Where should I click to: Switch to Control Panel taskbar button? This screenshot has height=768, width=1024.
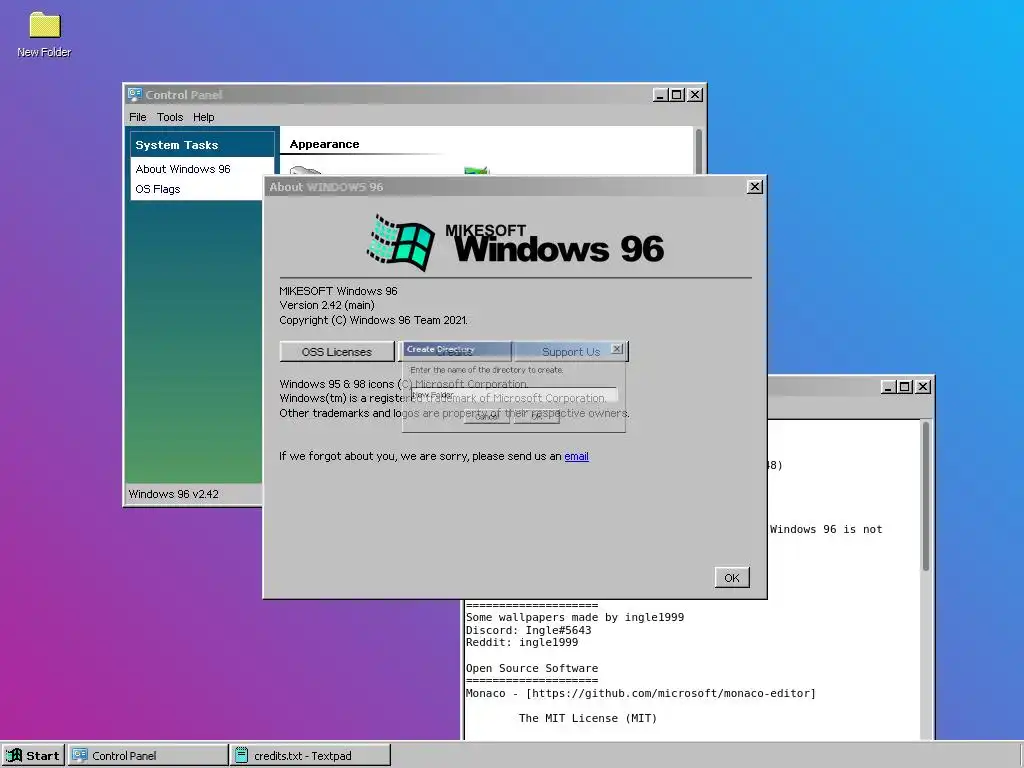click(148, 756)
